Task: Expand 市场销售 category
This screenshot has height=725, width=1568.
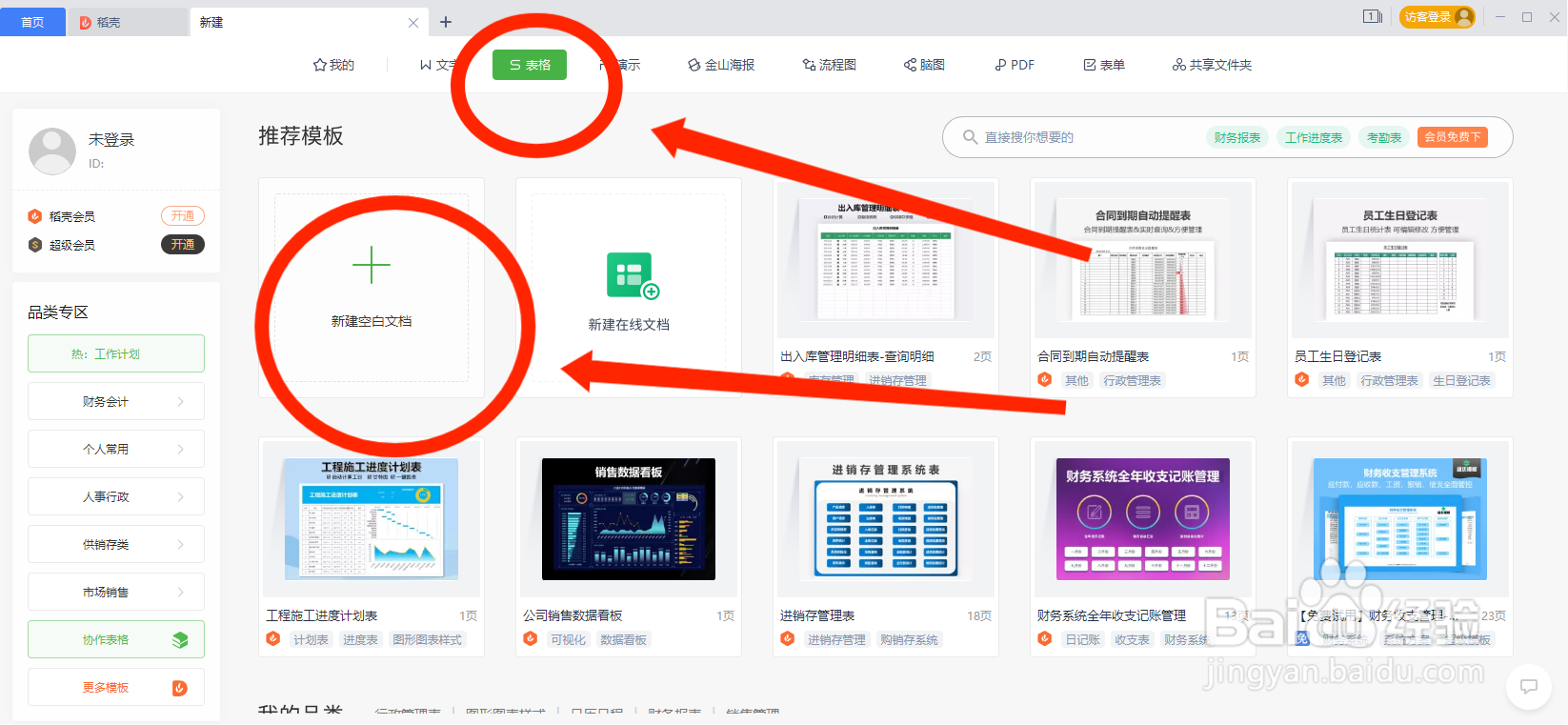Action: (x=116, y=592)
